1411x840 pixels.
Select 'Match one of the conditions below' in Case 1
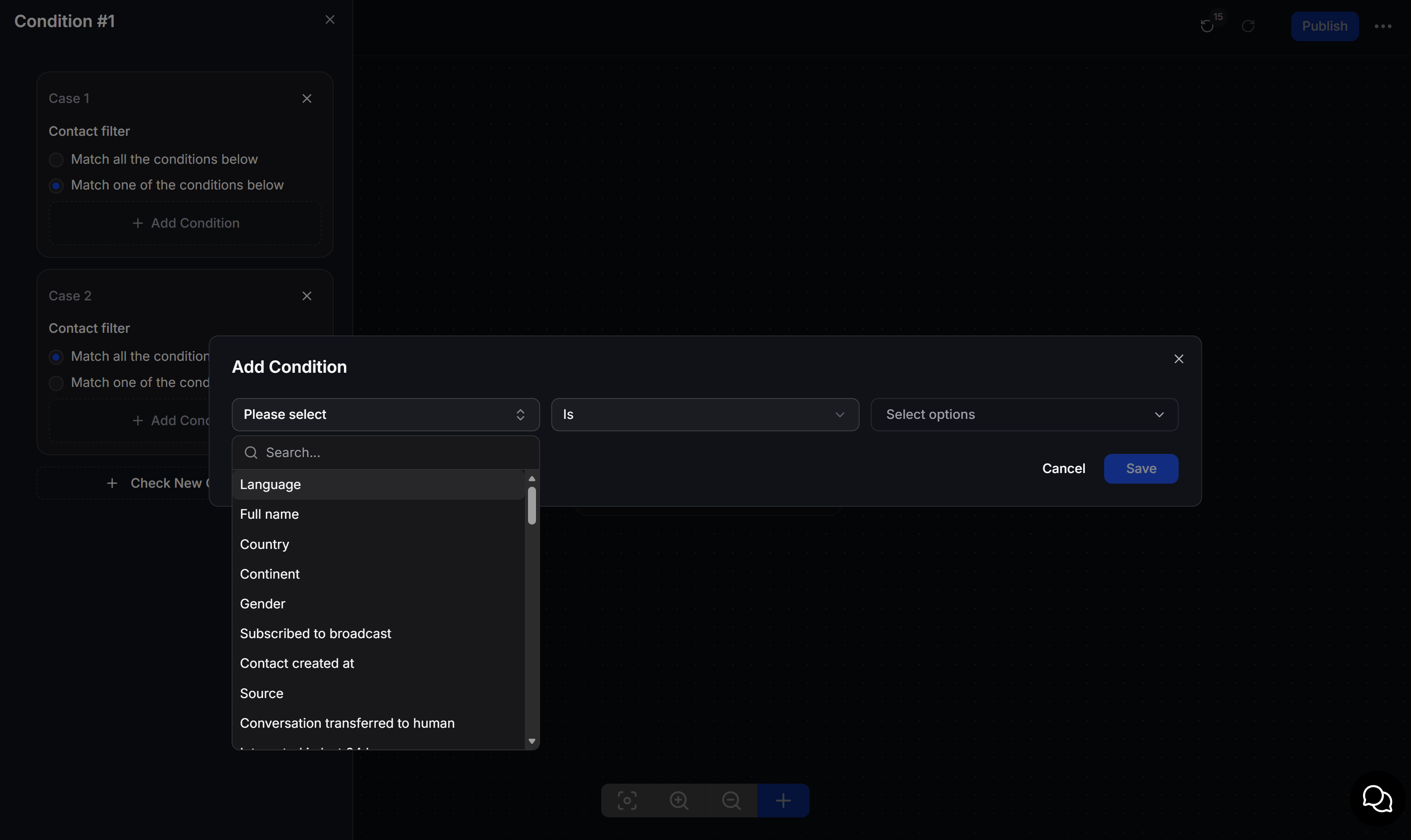tap(56, 185)
